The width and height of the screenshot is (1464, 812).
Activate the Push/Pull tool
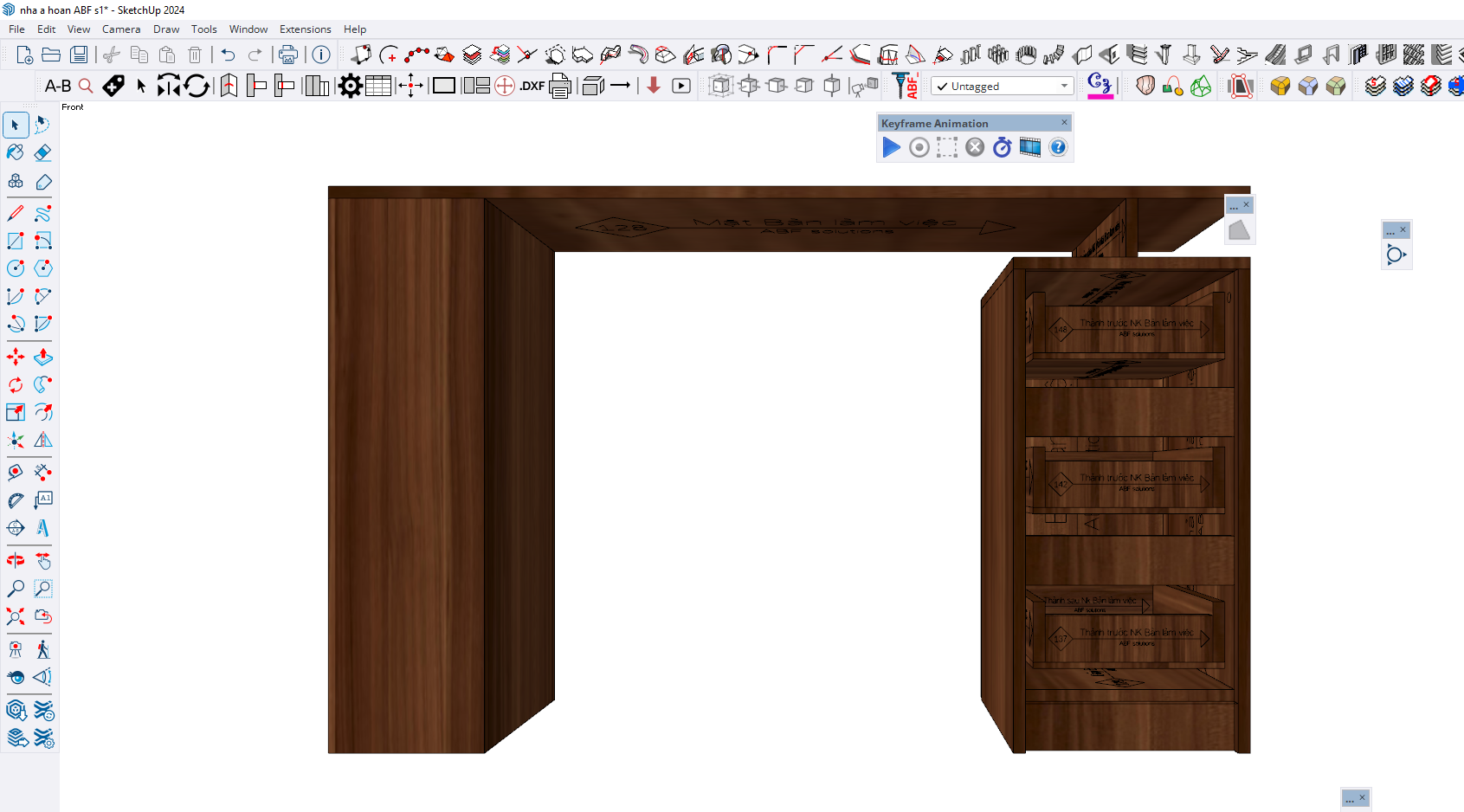43,357
